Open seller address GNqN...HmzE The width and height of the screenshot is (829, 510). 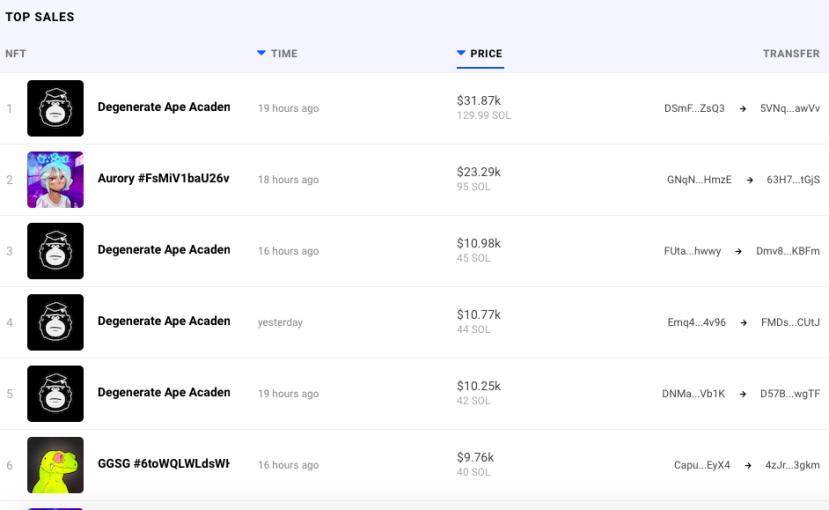(x=699, y=180)
